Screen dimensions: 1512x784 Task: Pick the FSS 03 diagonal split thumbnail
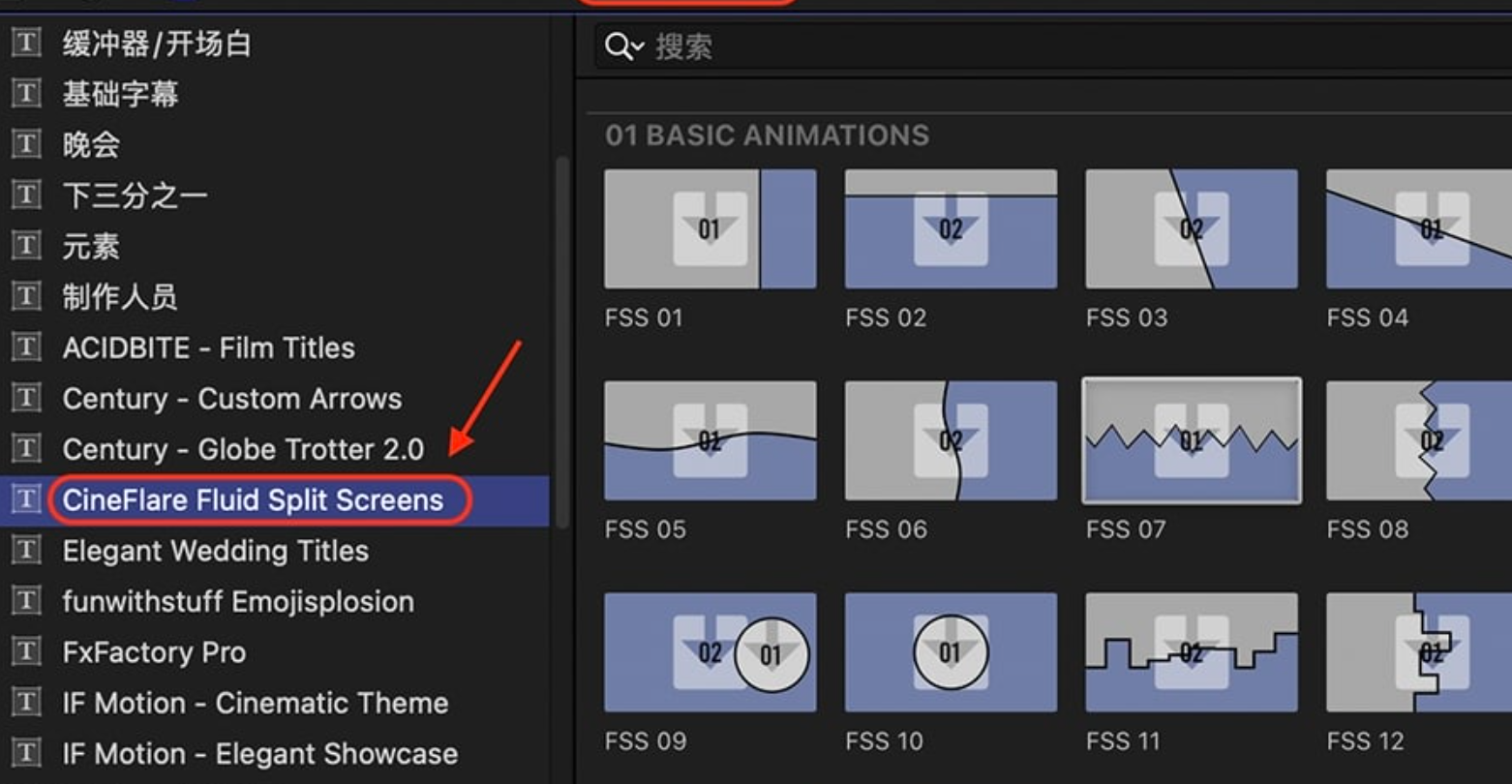1191,229
